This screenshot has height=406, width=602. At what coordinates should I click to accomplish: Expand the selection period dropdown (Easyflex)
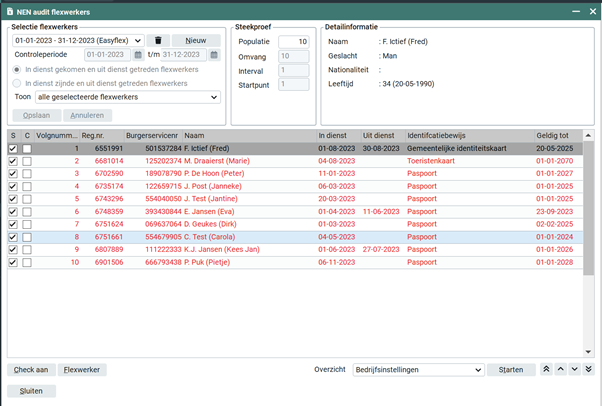coord(137,40)
